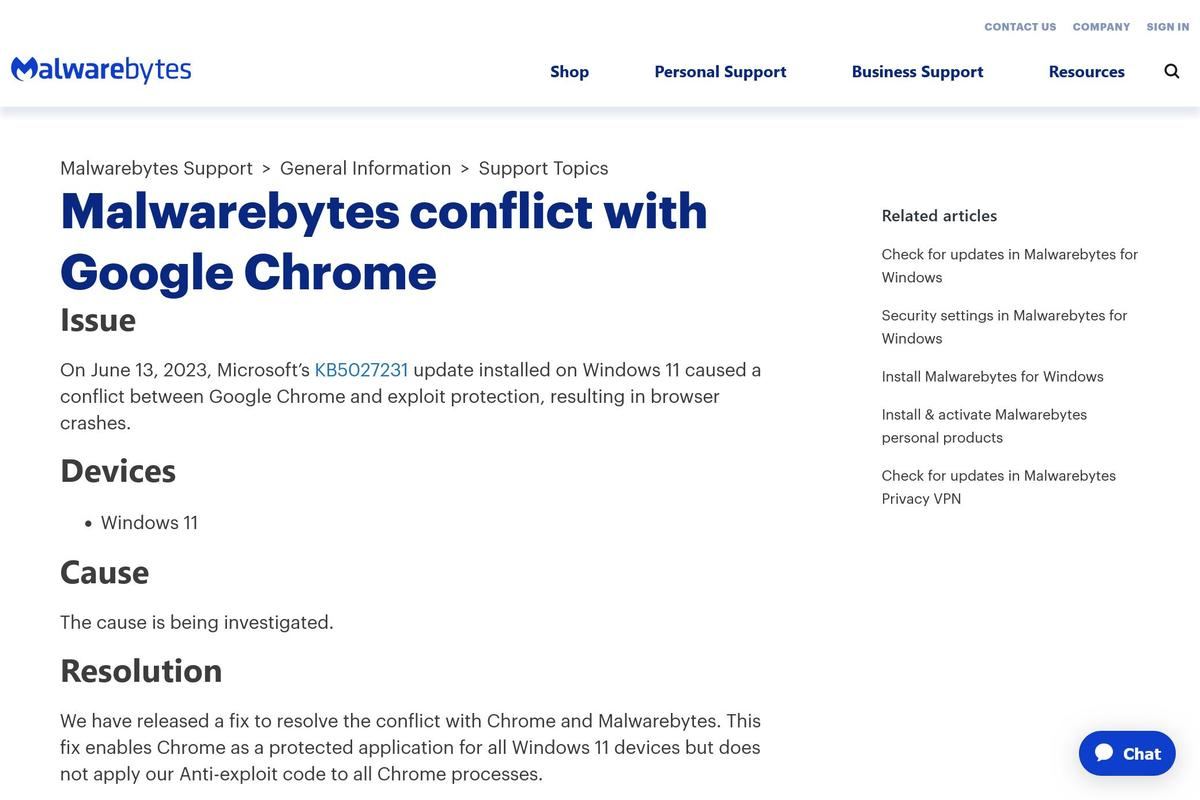Viewport: 1200px width, 800px height.
Task: Start a conversation with the Chat button
Action: pyautogui.click(x=1127, y=753)
